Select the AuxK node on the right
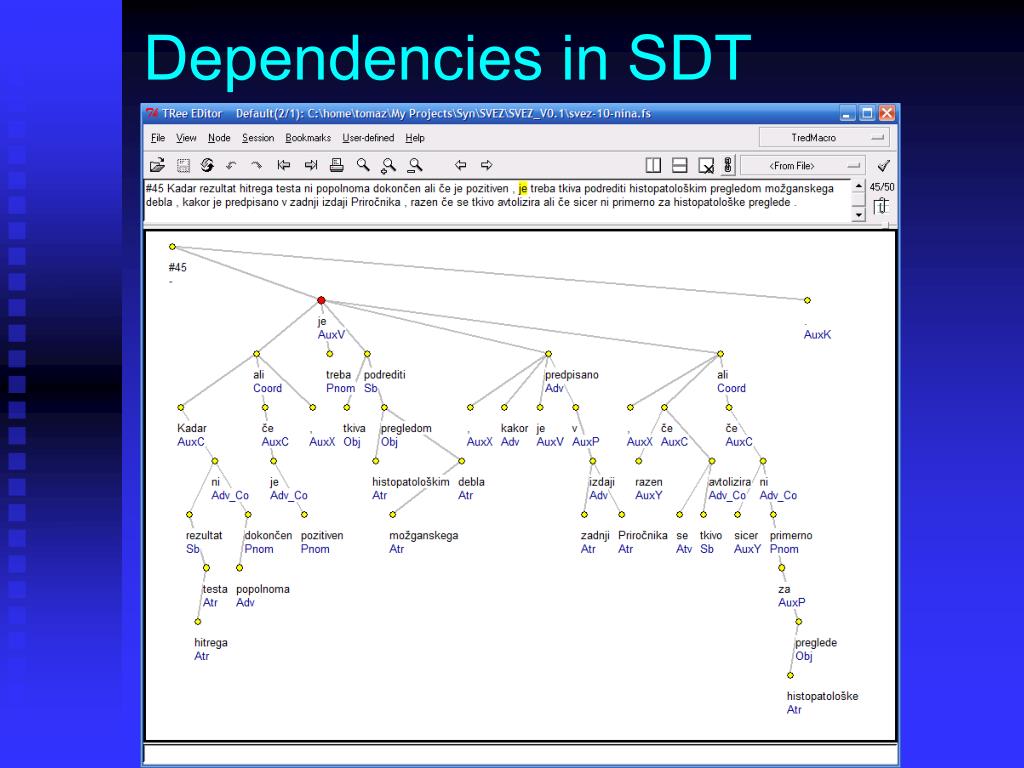Image resolution: width=1024 pixels, height=768 pixels. point(807,300)
